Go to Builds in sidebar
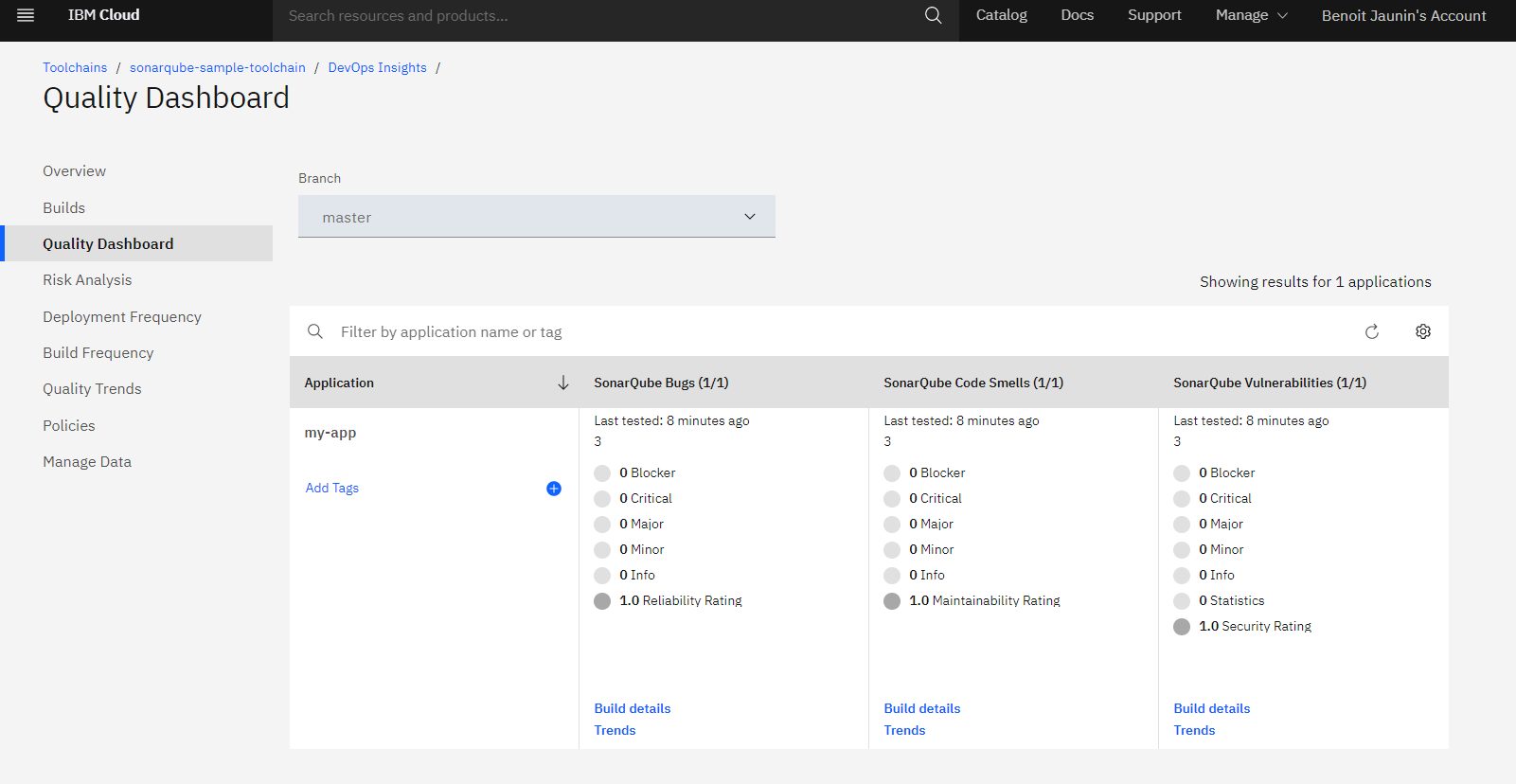Image resolution: width=1516 pixels, height=784 pixels. [63, 208]
